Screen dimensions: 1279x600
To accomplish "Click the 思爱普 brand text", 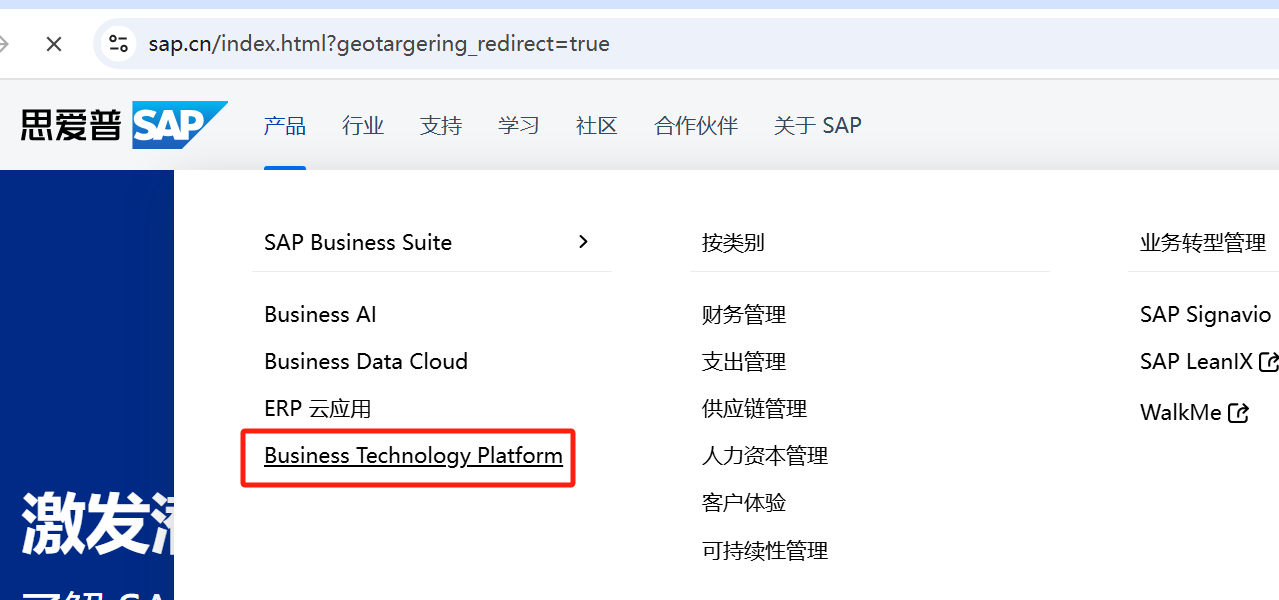I will [x=71, y=125].
